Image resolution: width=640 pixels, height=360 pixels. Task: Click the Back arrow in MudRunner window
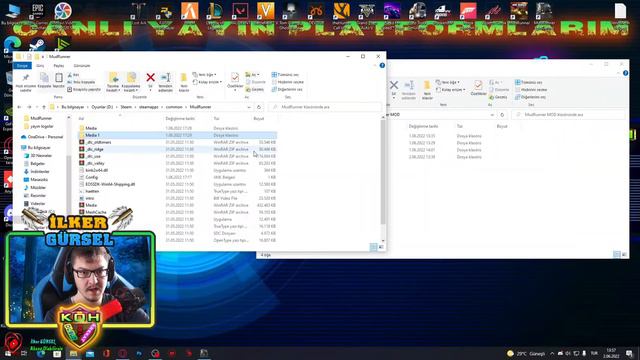click(x=19, y=107)
